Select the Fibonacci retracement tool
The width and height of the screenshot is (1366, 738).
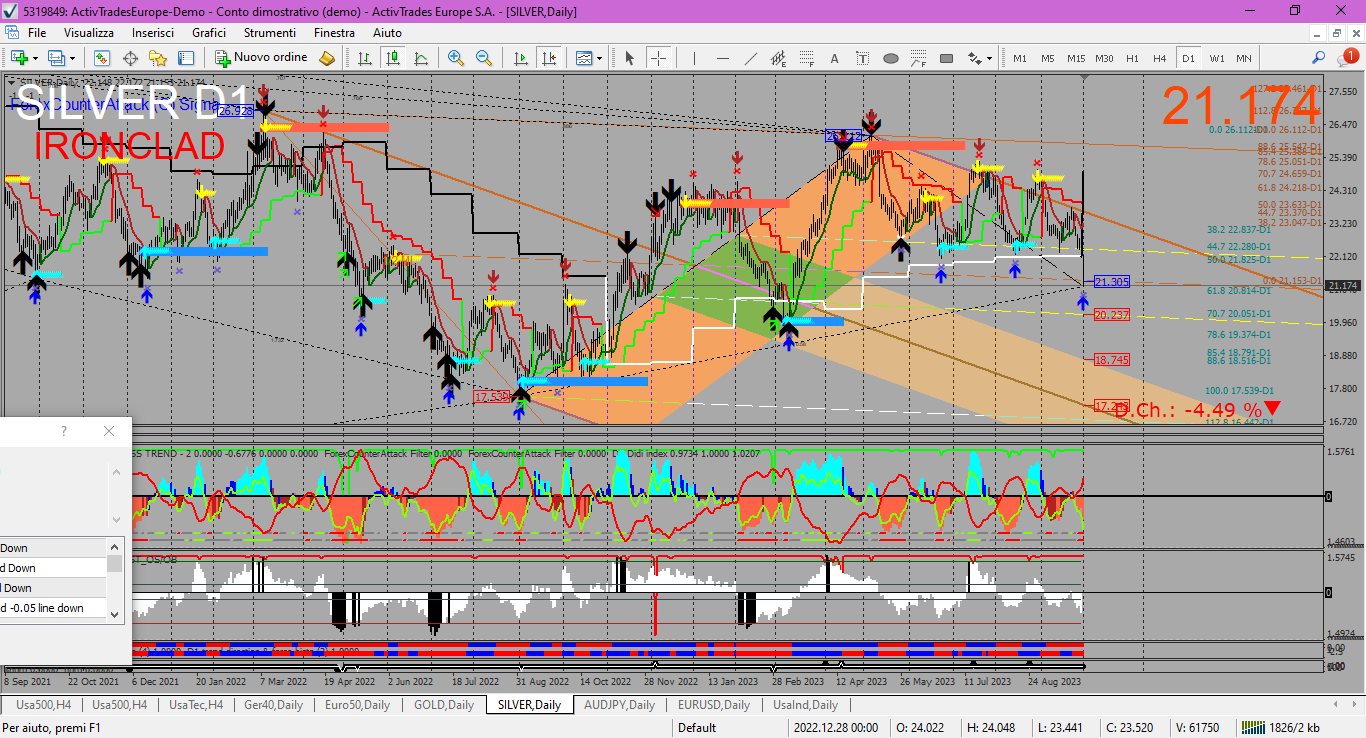click(x=806, y=58)
